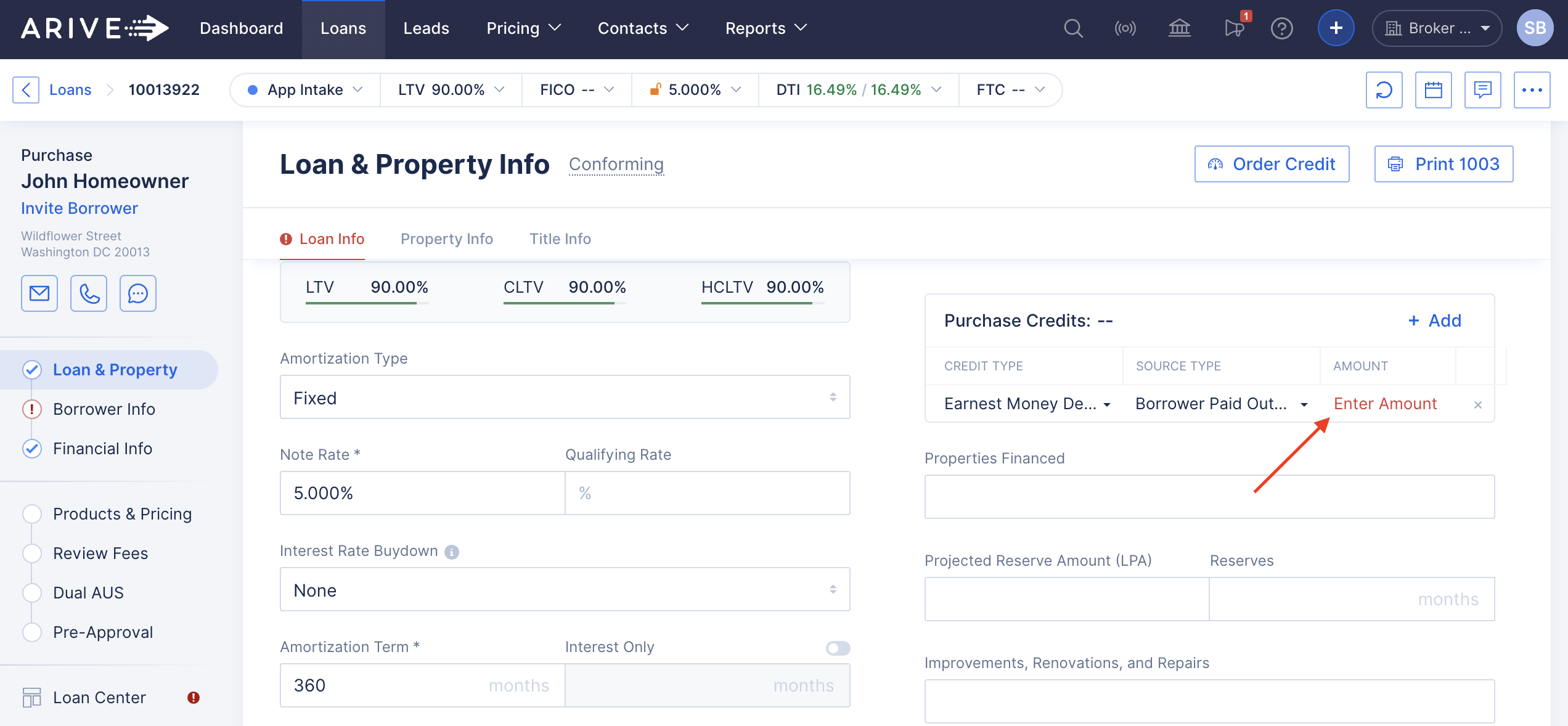This screenshot has width=1568, height=726.
Task: Click the phone call borrower icon
Action: tap(89, 293)
